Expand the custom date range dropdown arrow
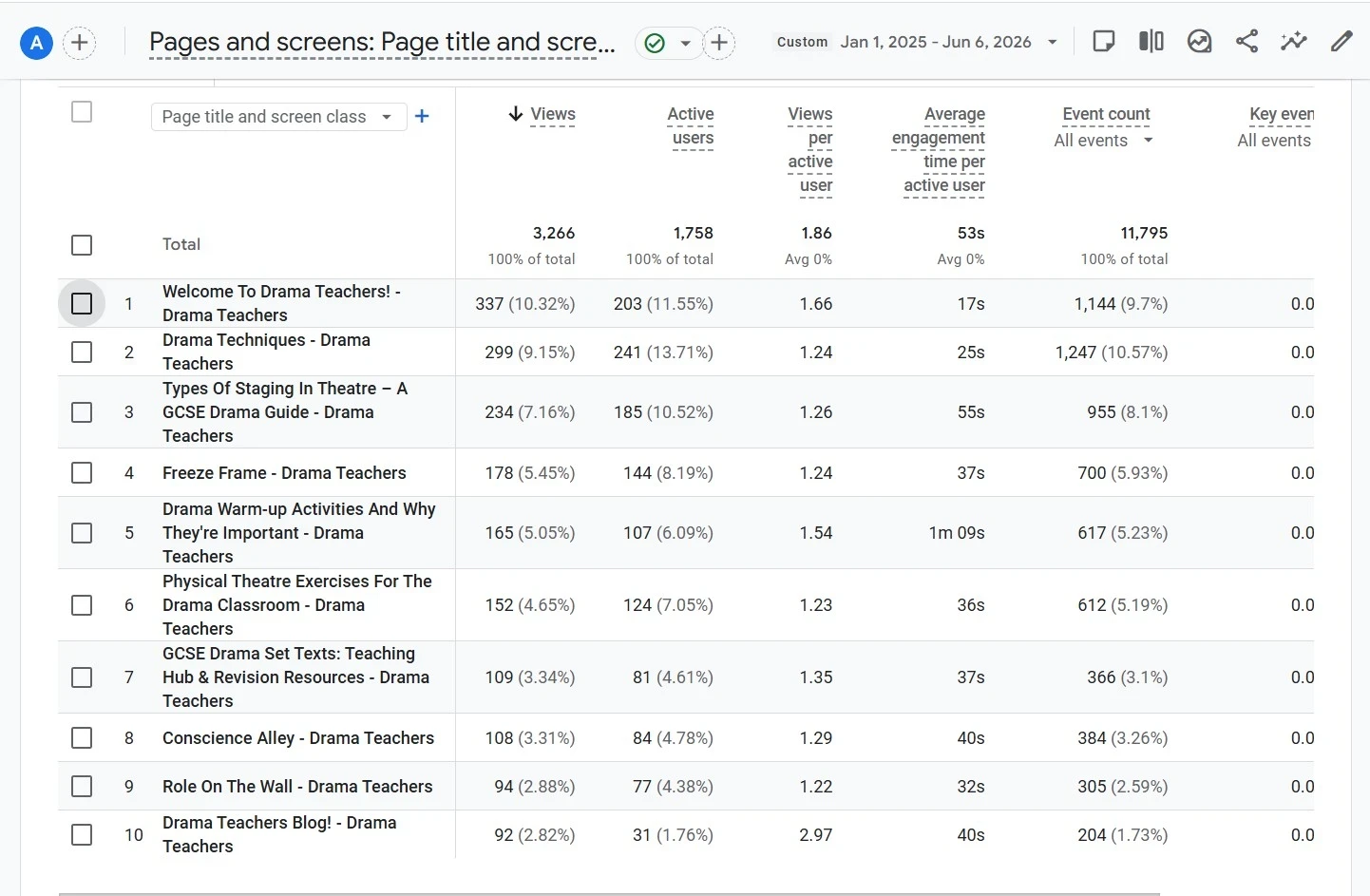 tap(1052, 43)
